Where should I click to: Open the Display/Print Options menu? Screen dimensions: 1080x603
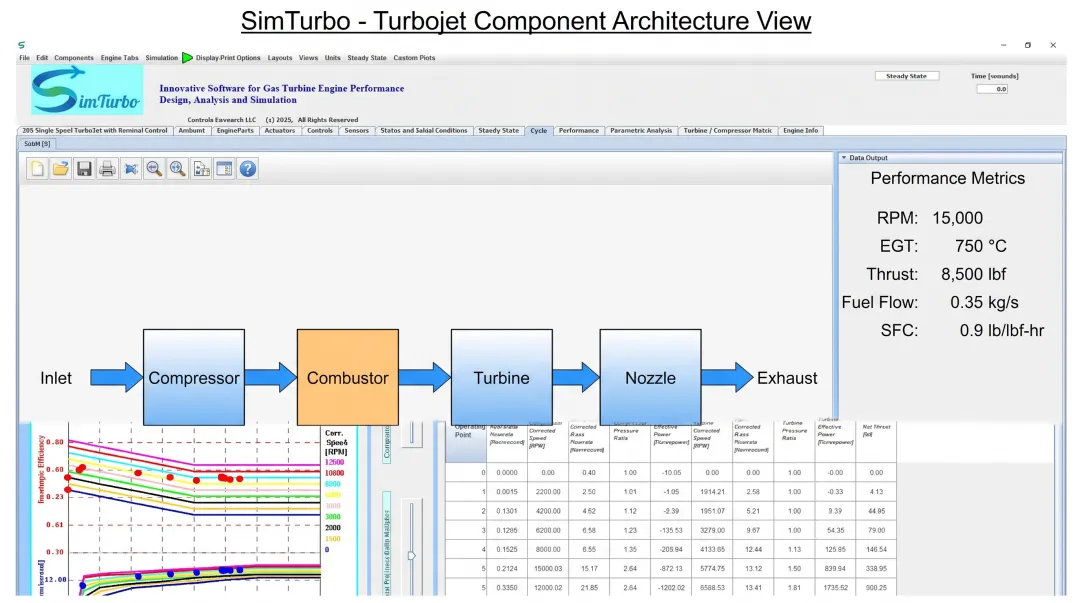228,58
